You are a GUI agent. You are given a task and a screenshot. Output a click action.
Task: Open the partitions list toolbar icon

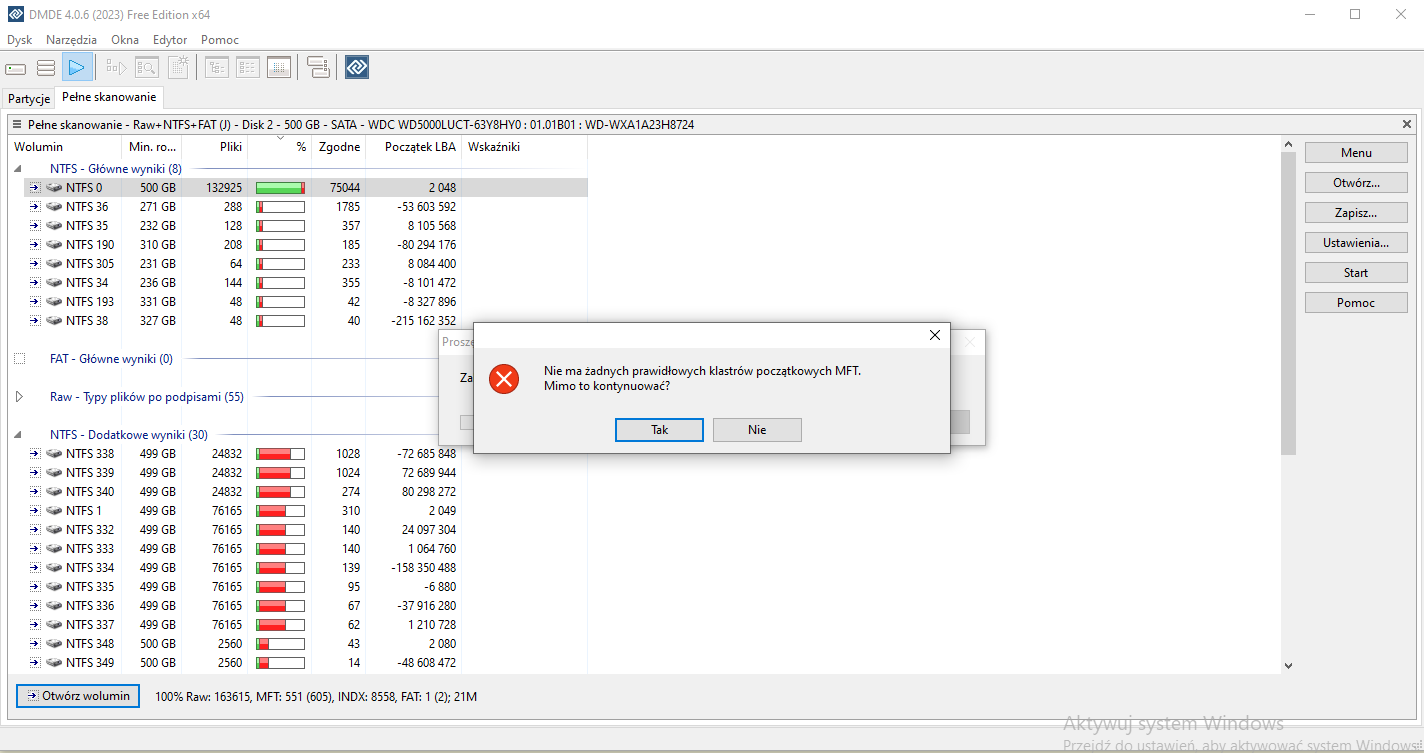point(46,68)
